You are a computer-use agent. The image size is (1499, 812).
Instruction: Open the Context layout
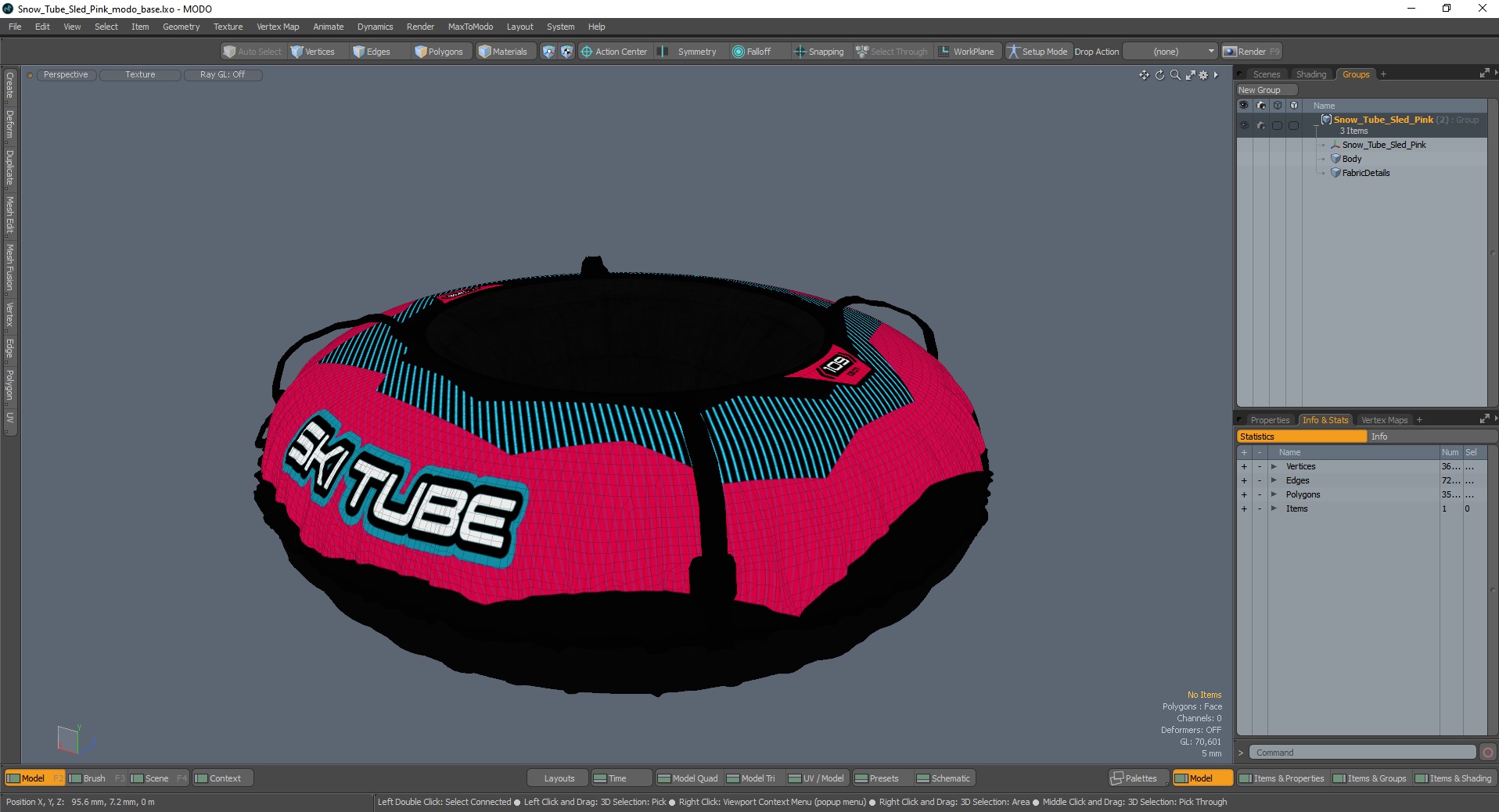coord(223,778)
